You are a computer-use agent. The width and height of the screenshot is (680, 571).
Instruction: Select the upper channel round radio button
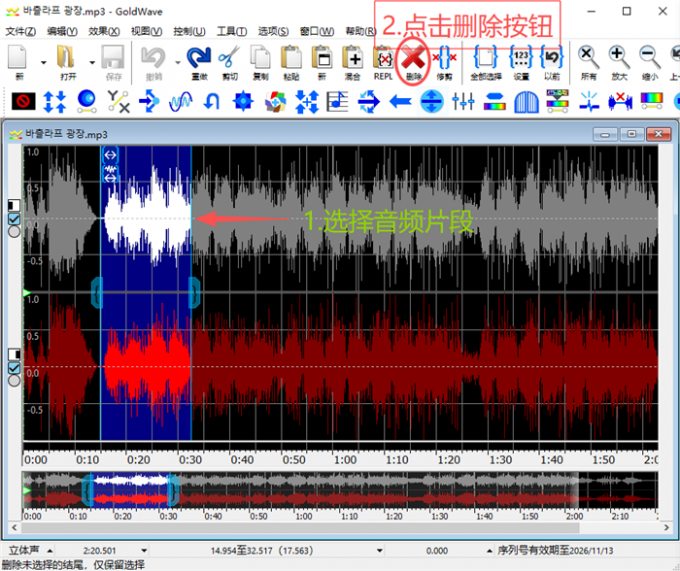14,231
